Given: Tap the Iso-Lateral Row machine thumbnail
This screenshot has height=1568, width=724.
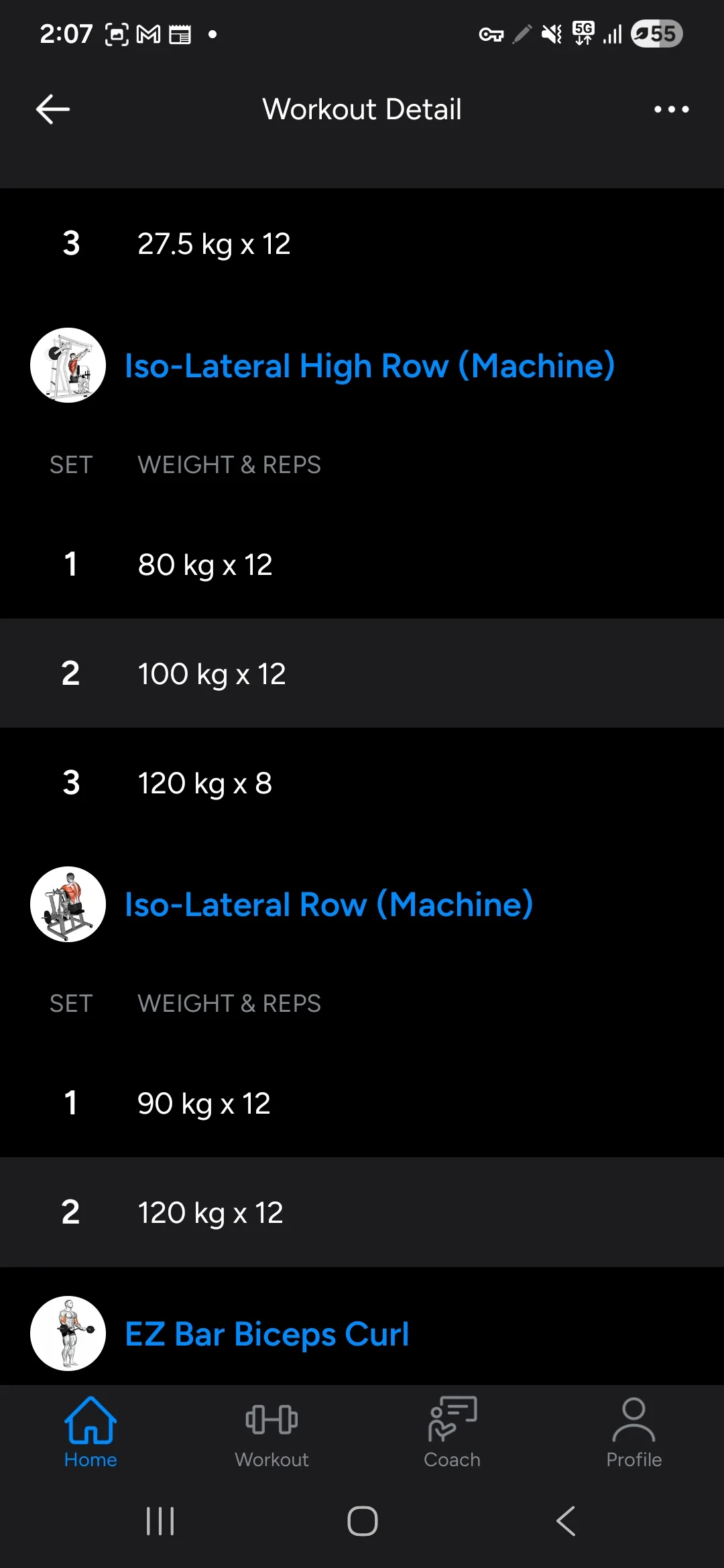Looking at the screenshot, I should point(68,904).
